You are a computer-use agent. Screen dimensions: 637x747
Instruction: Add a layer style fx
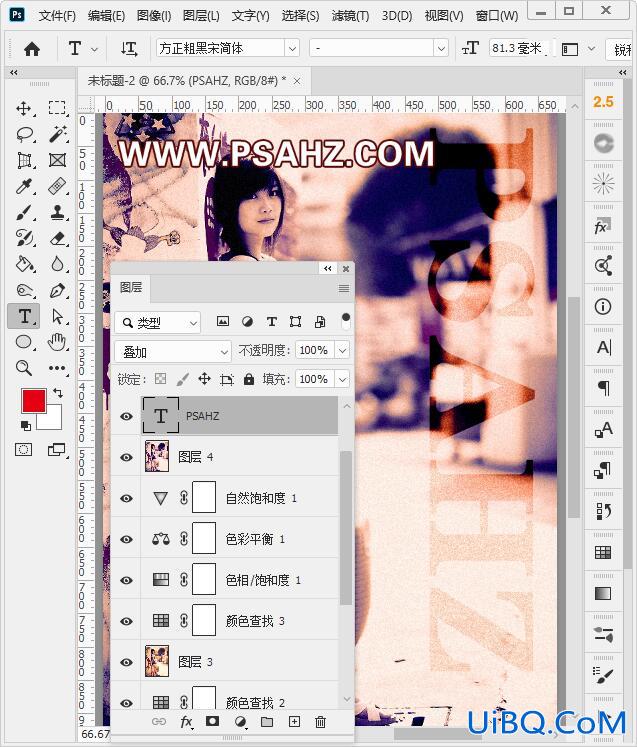[x=186, y=722]
